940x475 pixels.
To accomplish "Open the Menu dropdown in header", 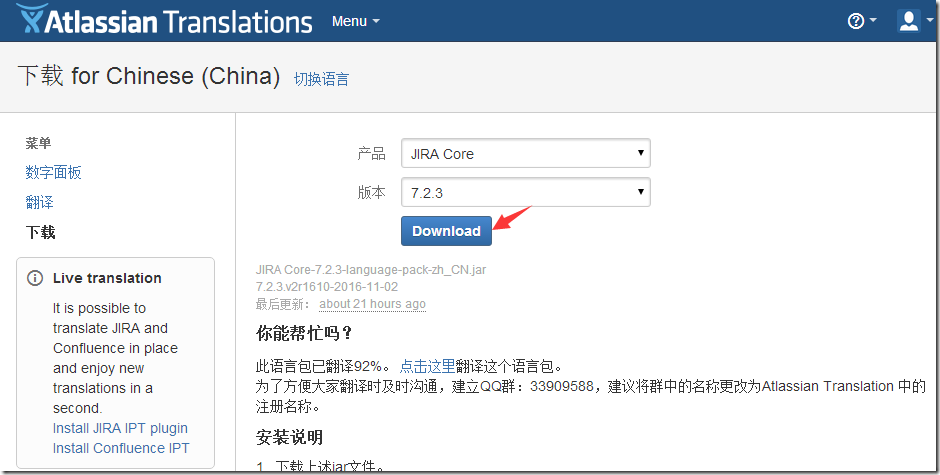I will pos(355,21).
